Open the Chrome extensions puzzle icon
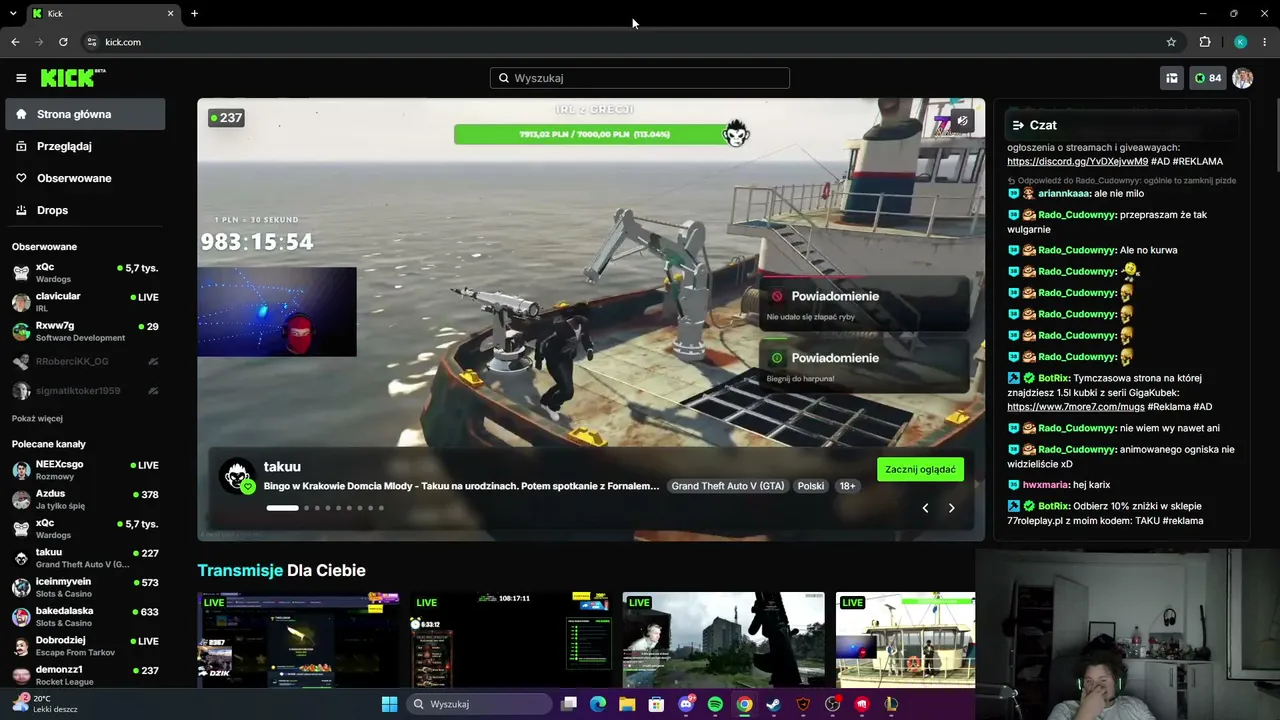 [x=1205, y=42]
